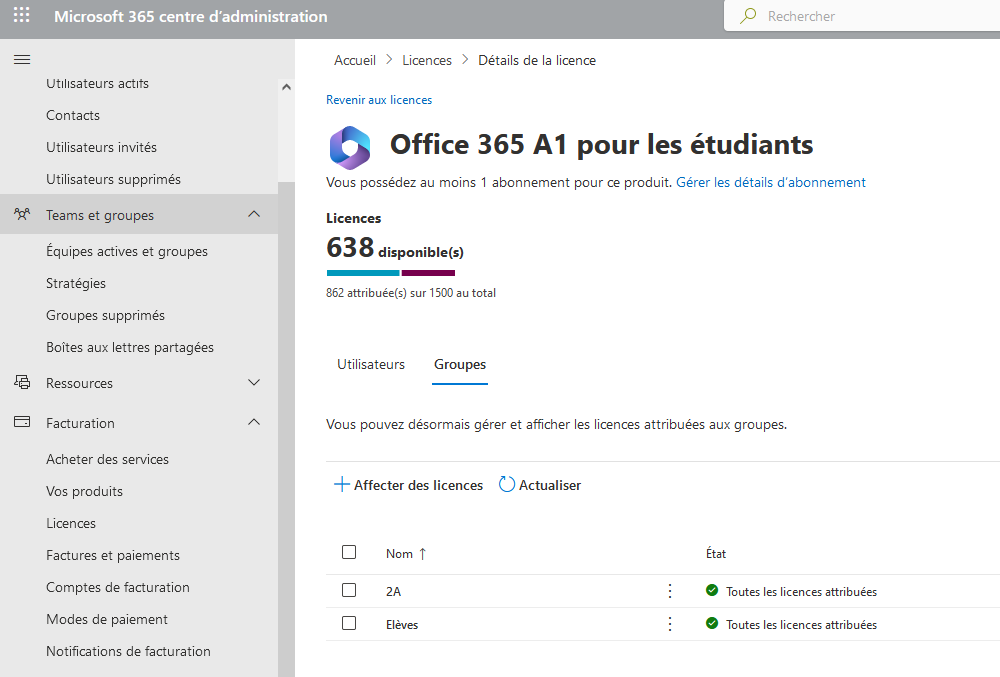The height and width of the screenshot is (677, 1000).
Task: Click the Facturation card icon
Action: pos(22,422)
